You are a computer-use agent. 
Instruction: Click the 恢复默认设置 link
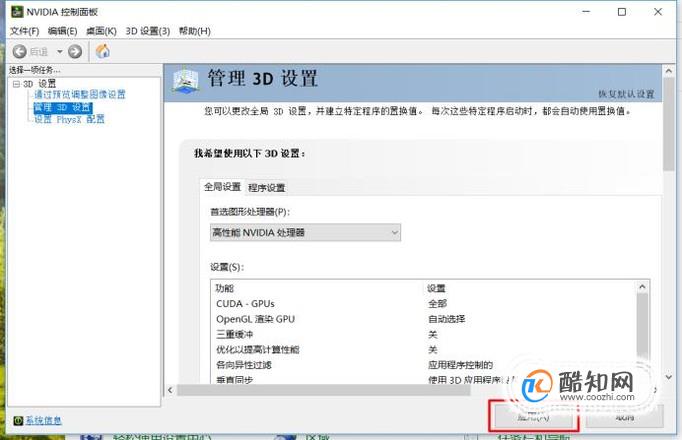click(x=626, y=94)
